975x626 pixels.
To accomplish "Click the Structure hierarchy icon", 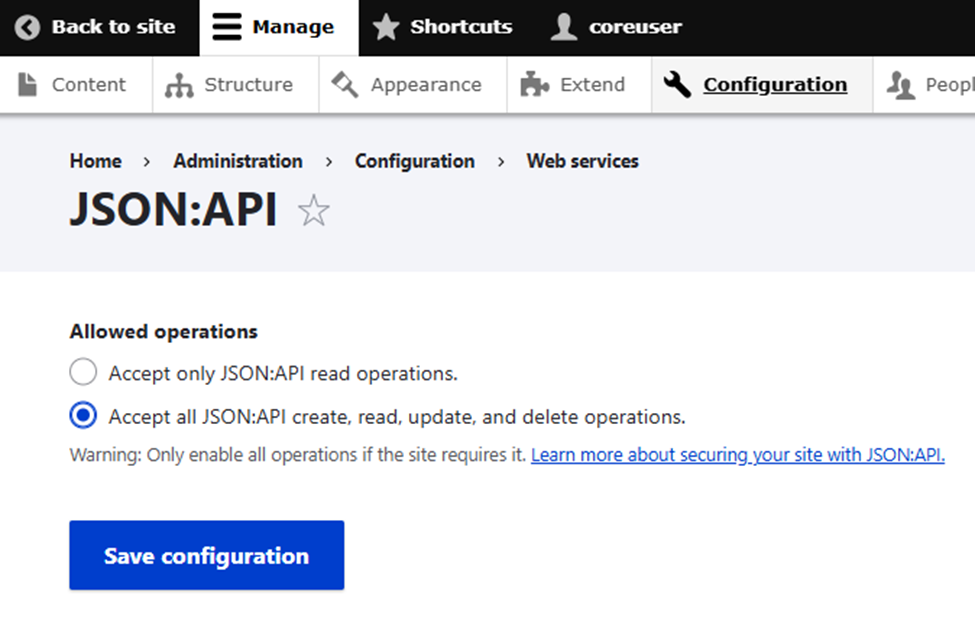I will tap(179, 85).
